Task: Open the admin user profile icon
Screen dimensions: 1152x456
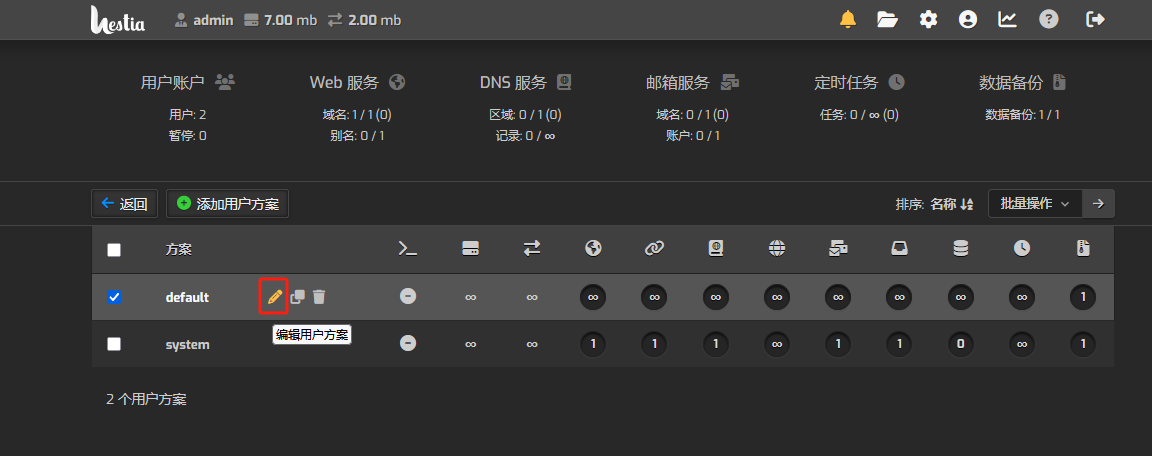Action: [x=967, y=19]
